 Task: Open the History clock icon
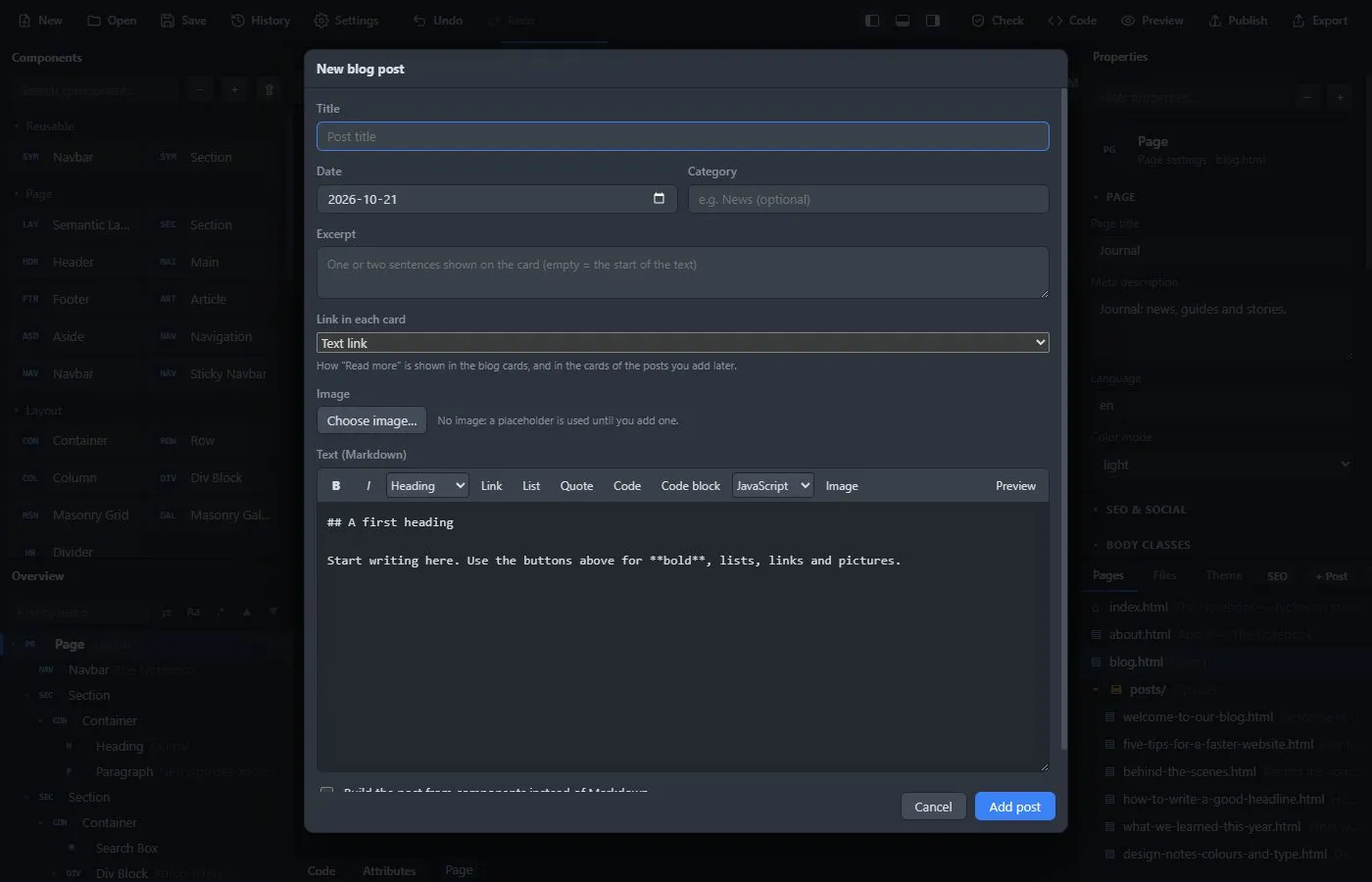coord(237,21)
